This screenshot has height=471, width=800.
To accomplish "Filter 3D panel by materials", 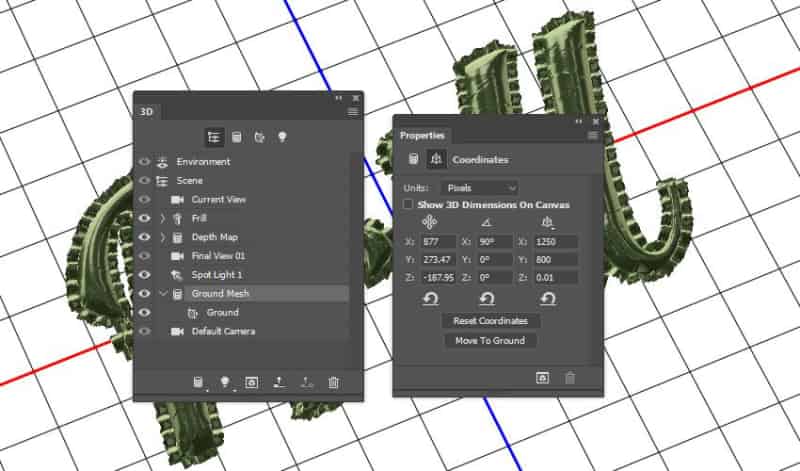I will tap(259, 137).
